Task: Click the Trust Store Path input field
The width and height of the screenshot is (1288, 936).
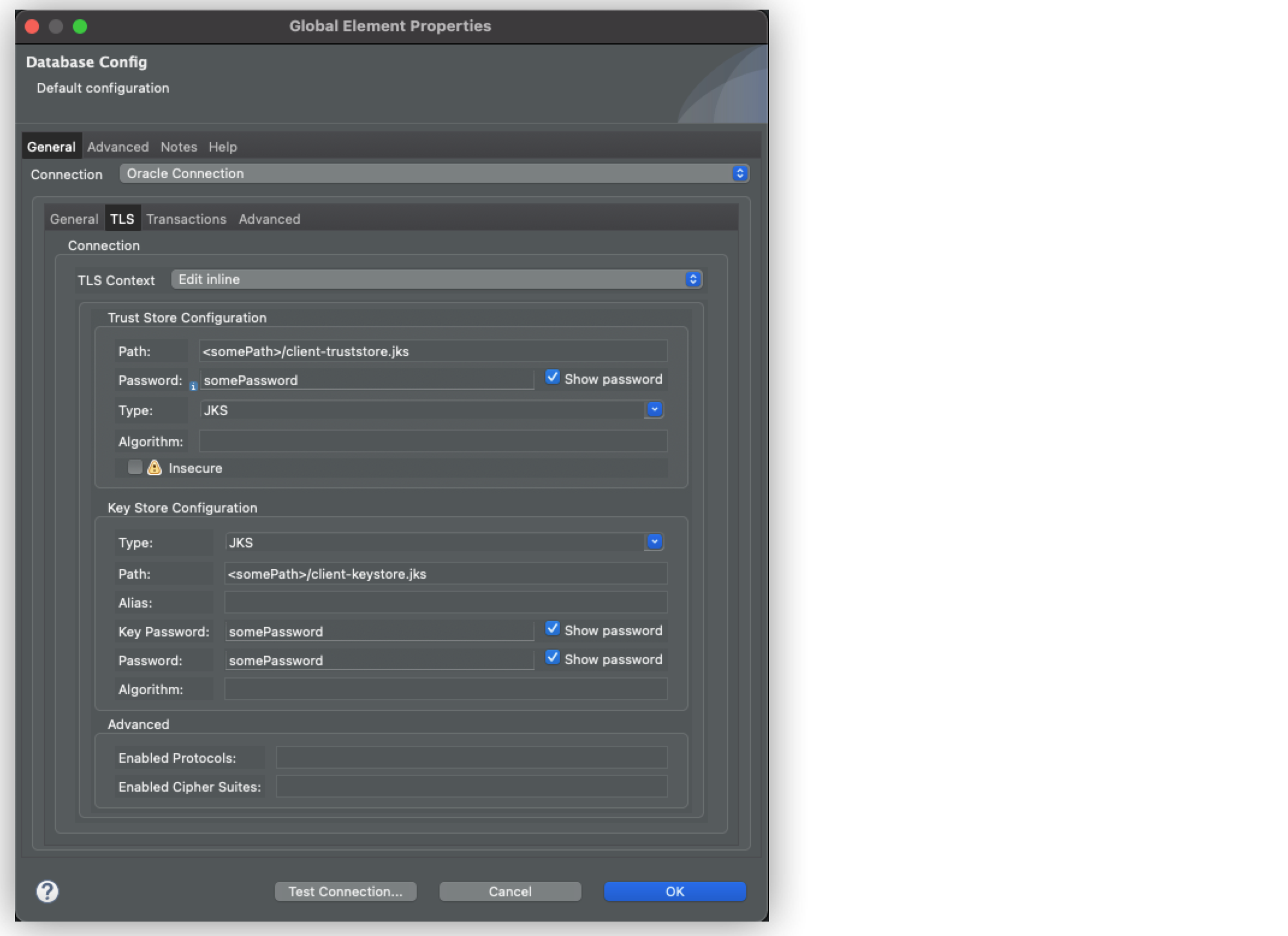Action: point(431,350)
